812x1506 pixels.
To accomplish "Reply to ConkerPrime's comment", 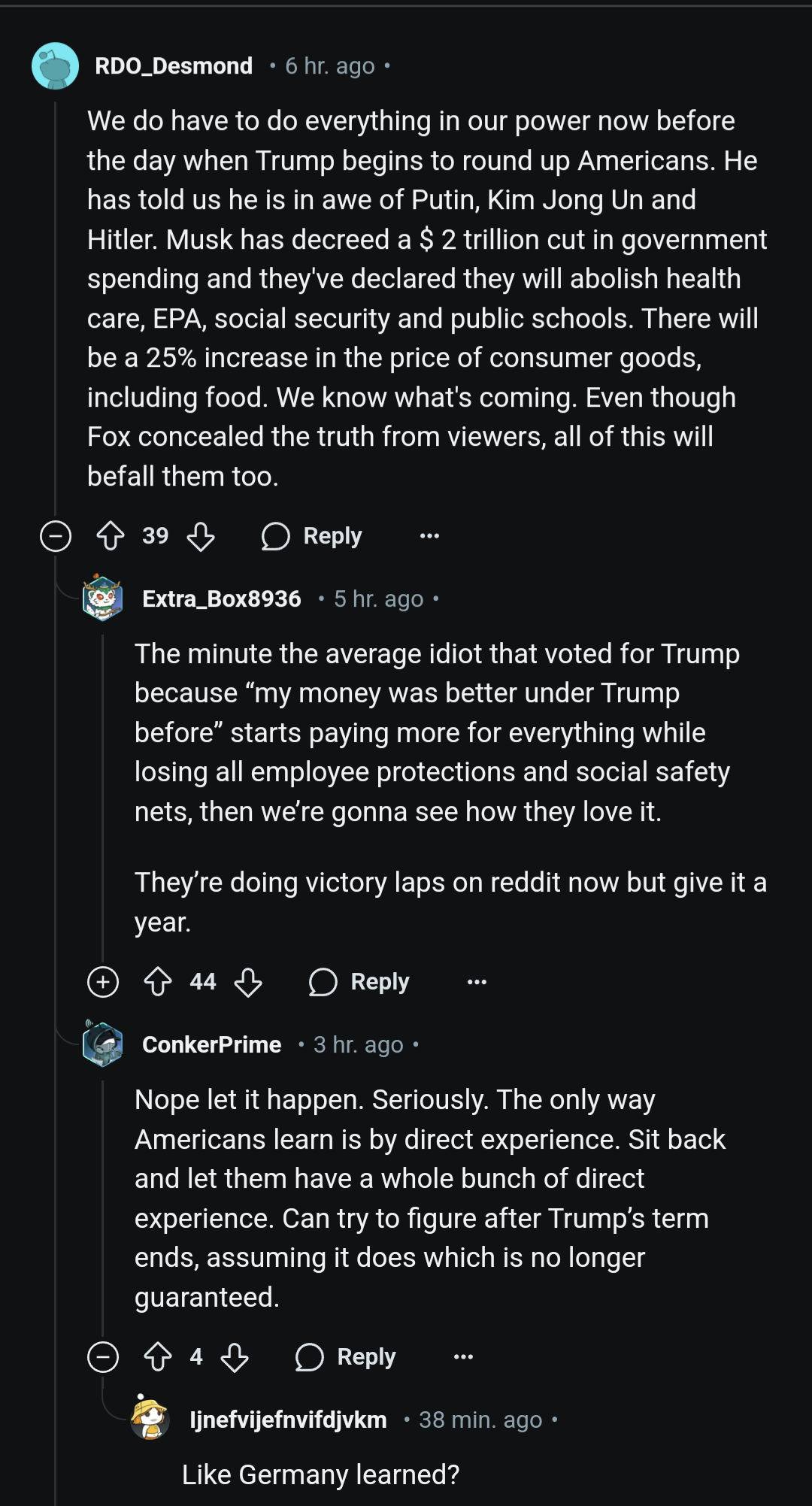I will click(347, 1357).
